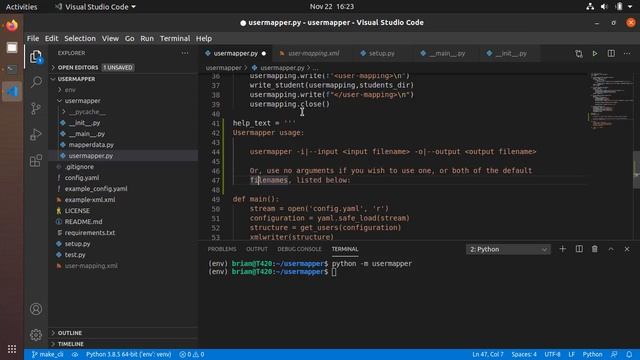
Task: Open the Run and Debug view
Action: 36,134
